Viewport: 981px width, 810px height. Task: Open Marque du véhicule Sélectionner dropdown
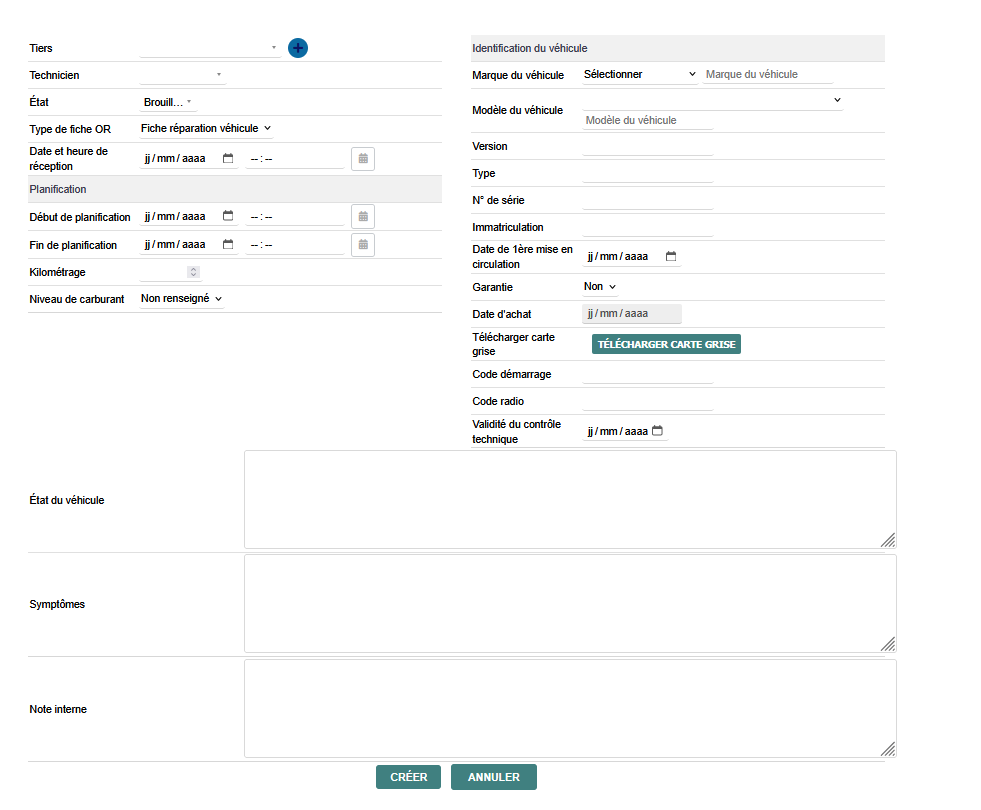coord(639,74)
